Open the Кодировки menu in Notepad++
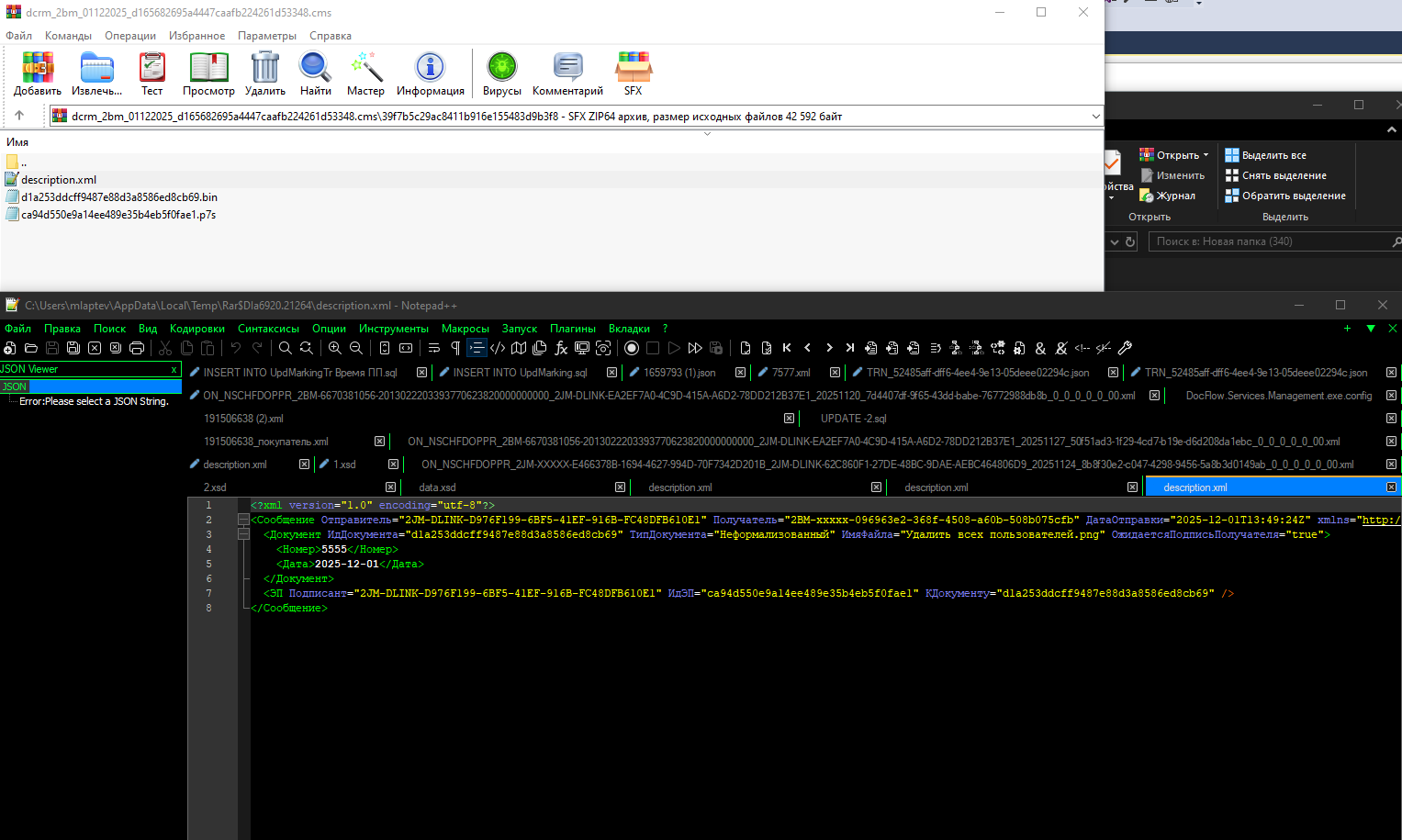Screen dimensions: 1402x840 click(x=197, y=329)
